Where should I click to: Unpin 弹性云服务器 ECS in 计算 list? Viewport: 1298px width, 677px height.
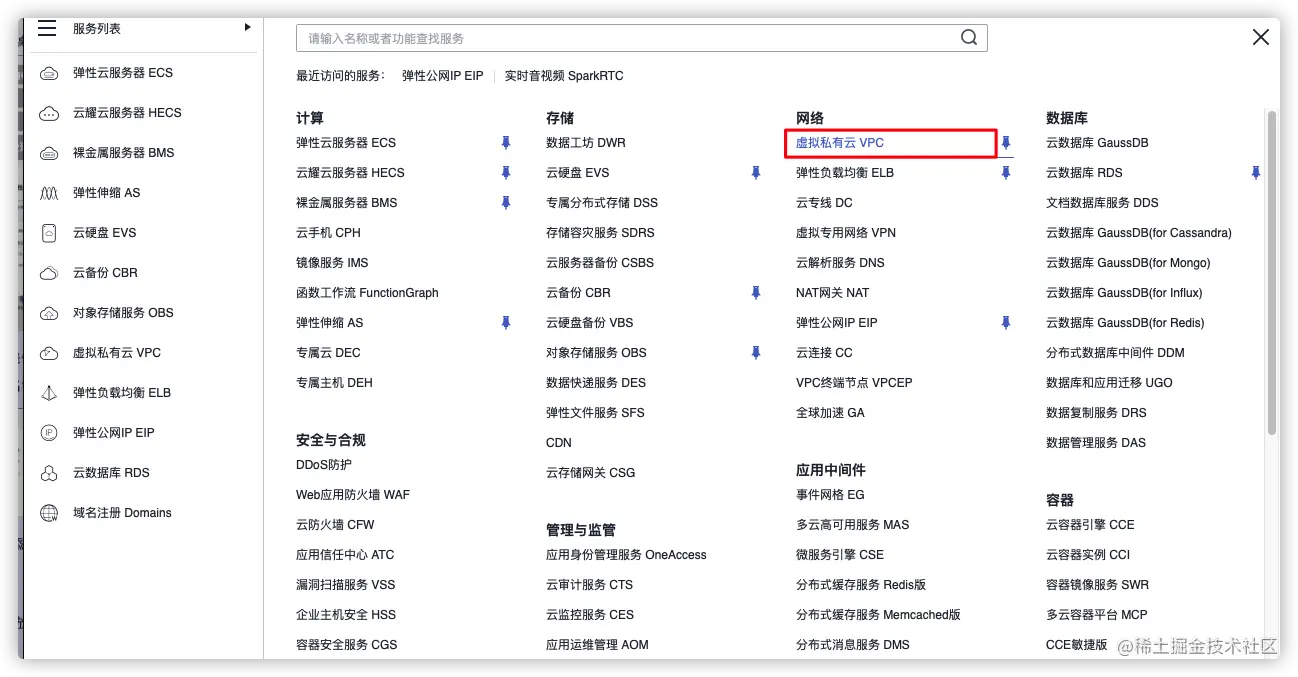(x=506, y=143)
